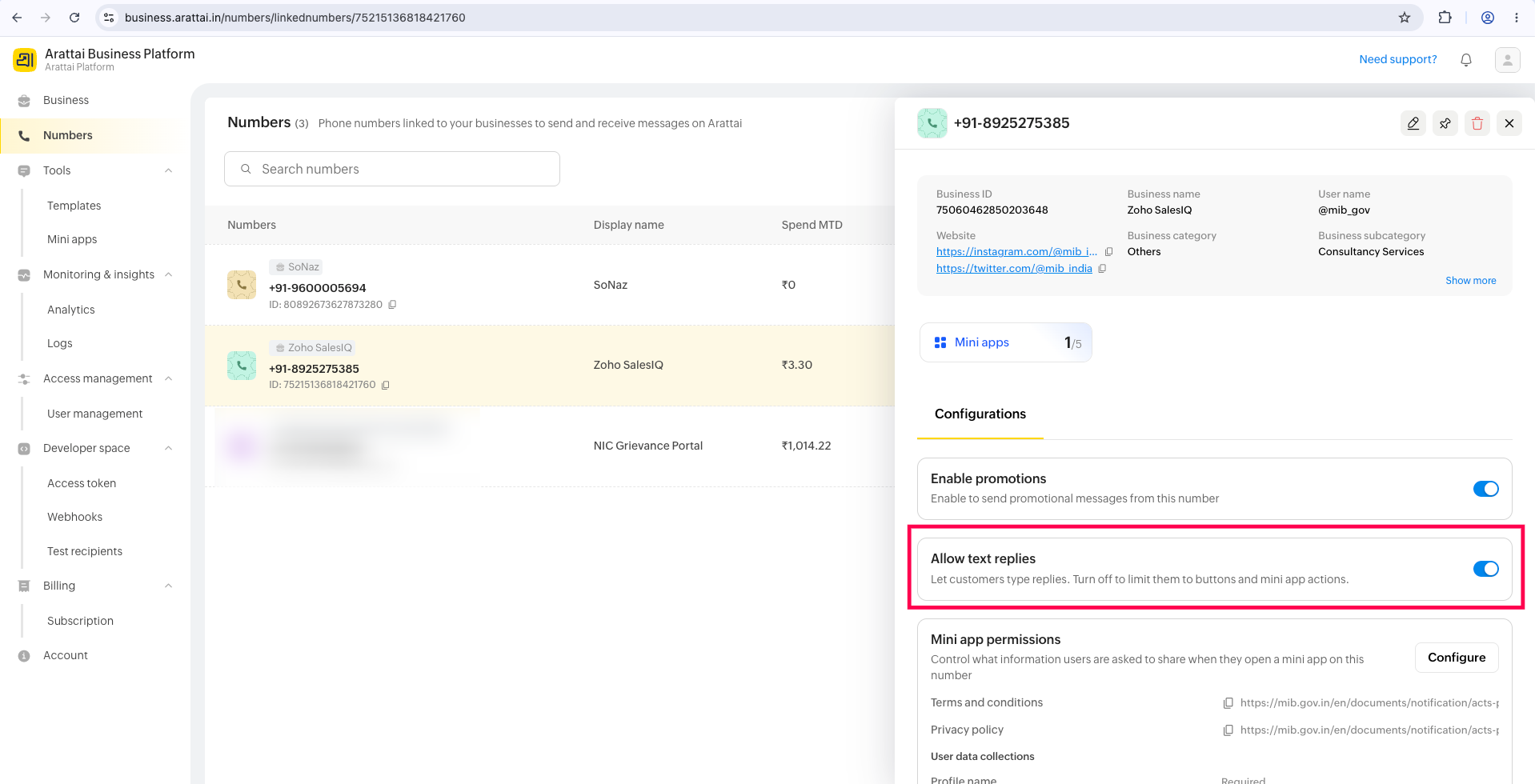Image resolution: width=1535 pixels, height=784 pixels.
Task: Open browser extensions puzzle icon
Action: 1445,18
